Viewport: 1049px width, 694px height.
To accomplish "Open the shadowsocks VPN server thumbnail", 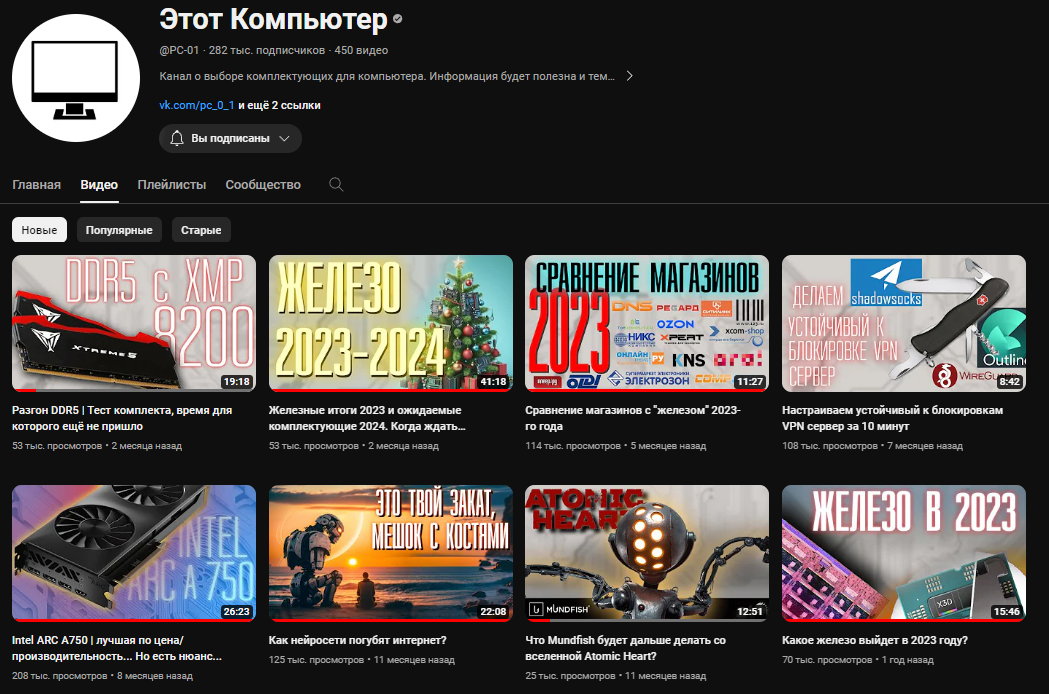I will click(x=904, y=323).
